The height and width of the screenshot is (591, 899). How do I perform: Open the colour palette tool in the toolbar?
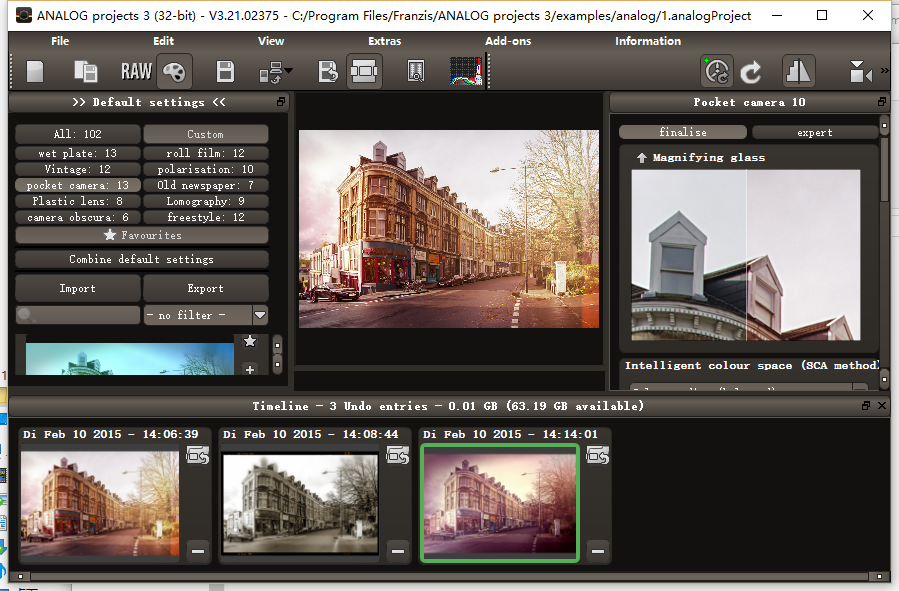(x=173, y=71)
